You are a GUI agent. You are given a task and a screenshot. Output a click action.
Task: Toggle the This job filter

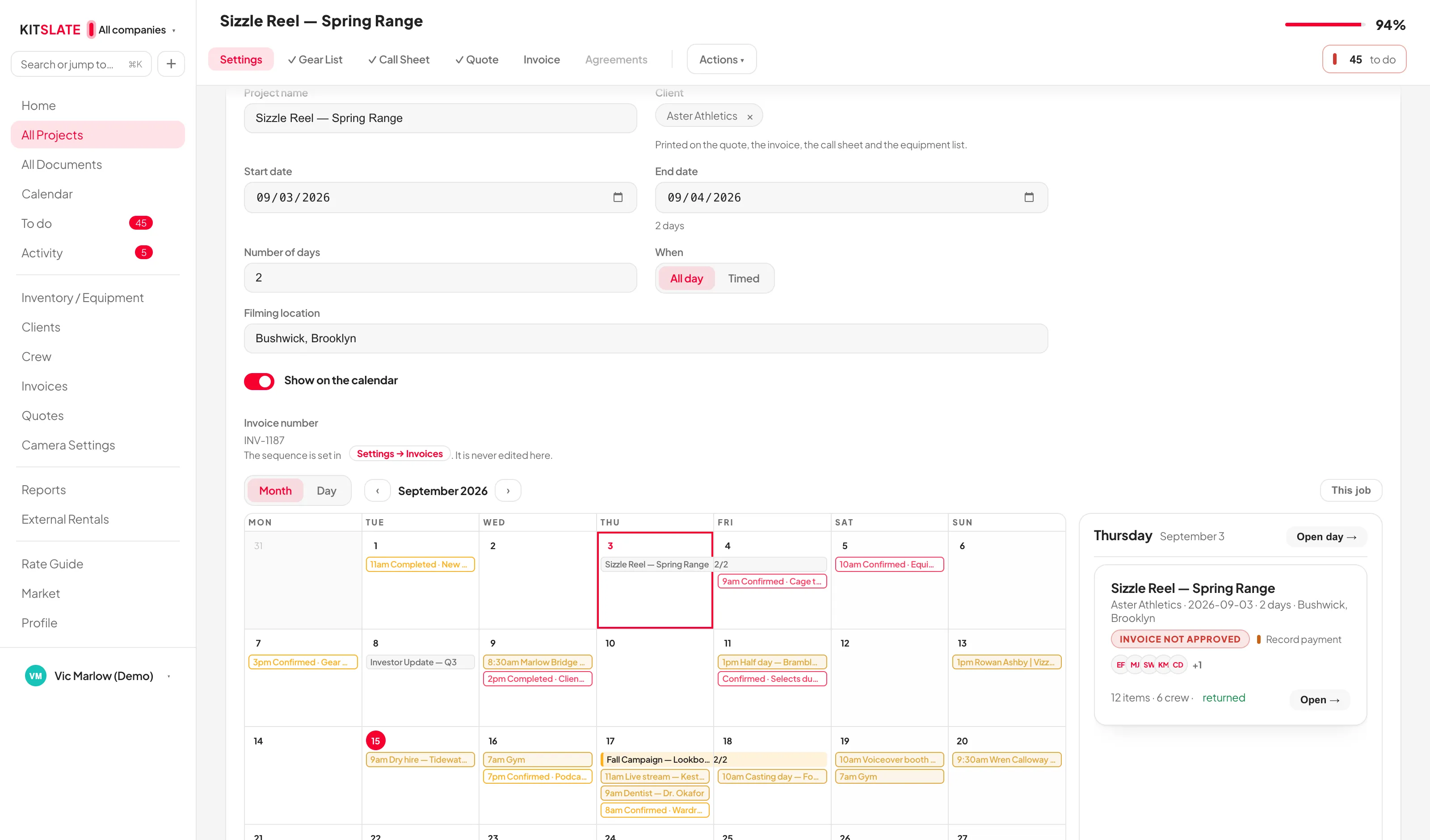[x=1350, y=490]
